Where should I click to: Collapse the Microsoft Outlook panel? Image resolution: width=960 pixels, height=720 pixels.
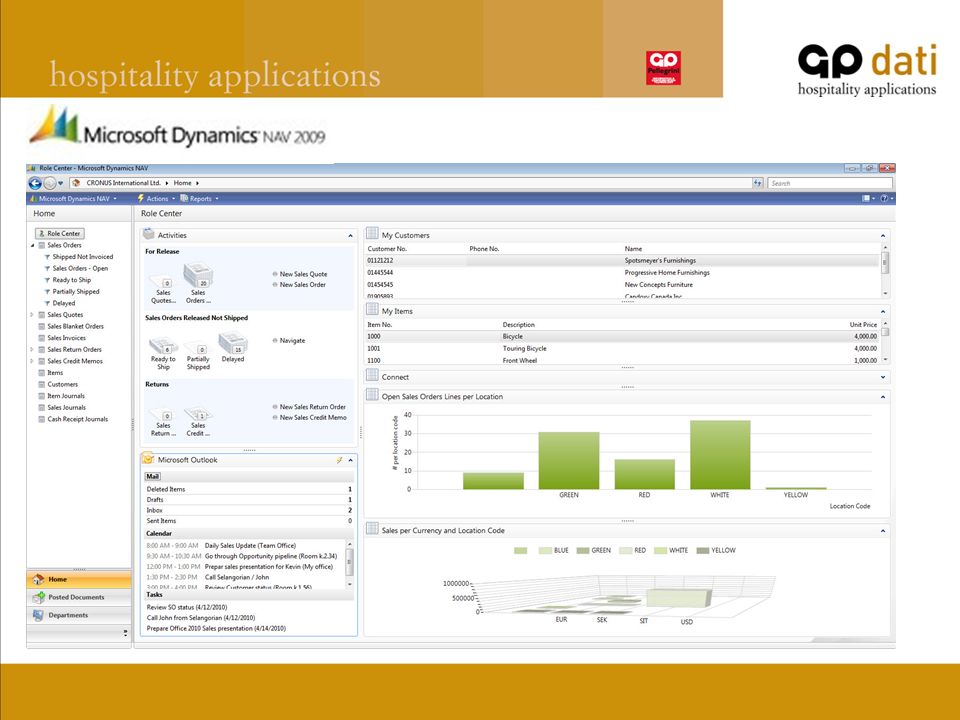(x=350, y=460)
